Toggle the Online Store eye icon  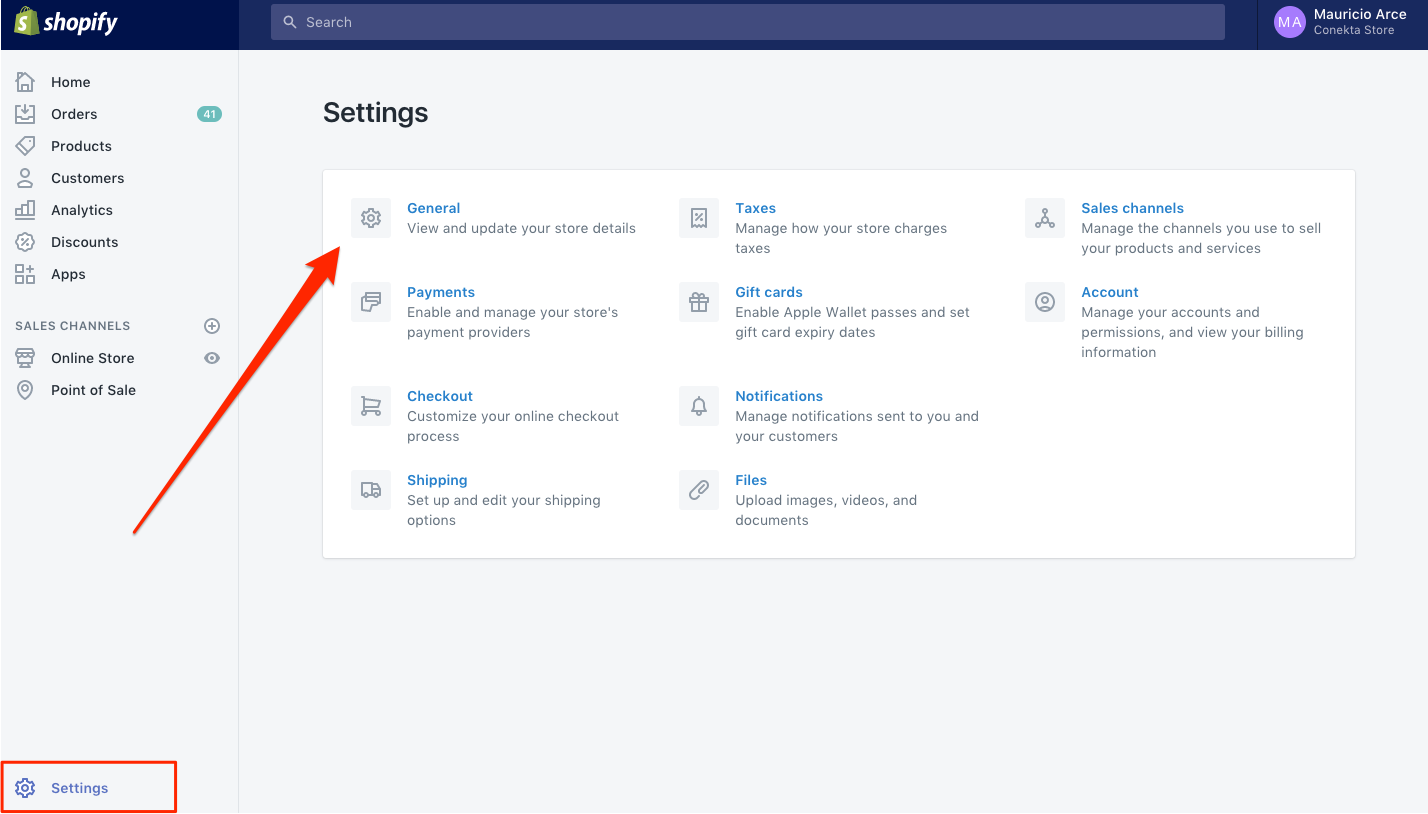(x=212, y=358)
